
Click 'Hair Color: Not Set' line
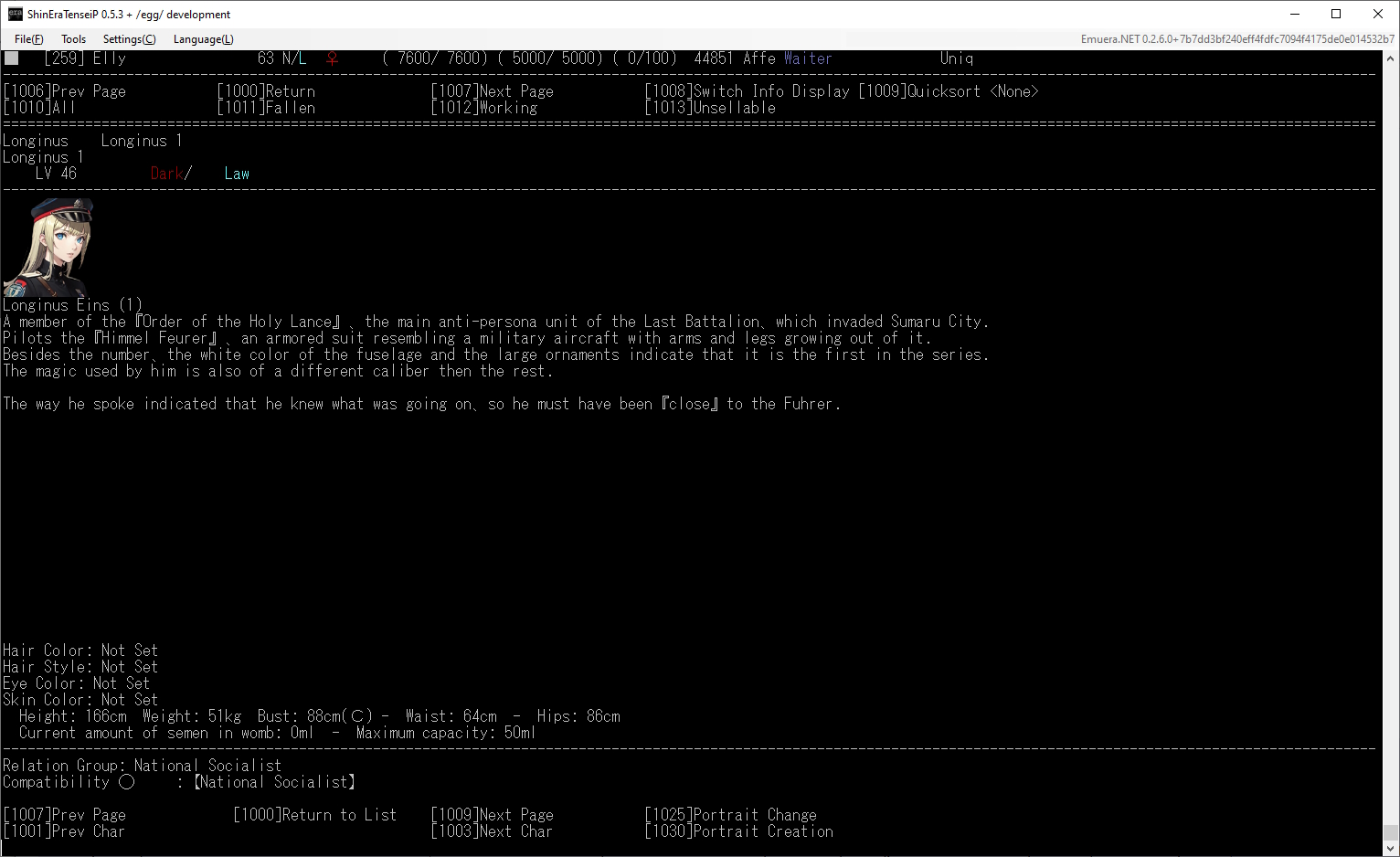pyautogui.click(x=80, y=651)
